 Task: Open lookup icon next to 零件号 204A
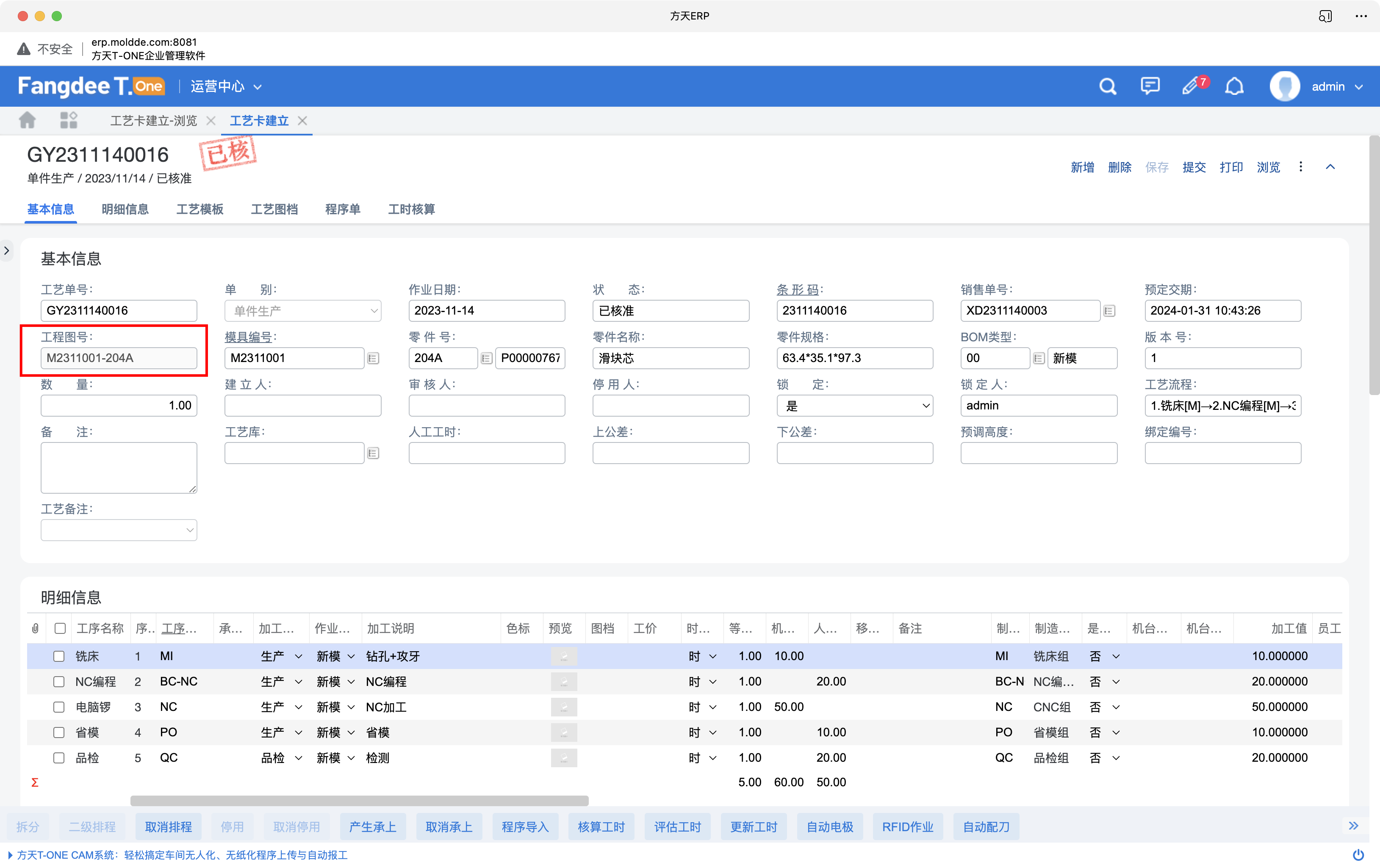coord(486,358)
